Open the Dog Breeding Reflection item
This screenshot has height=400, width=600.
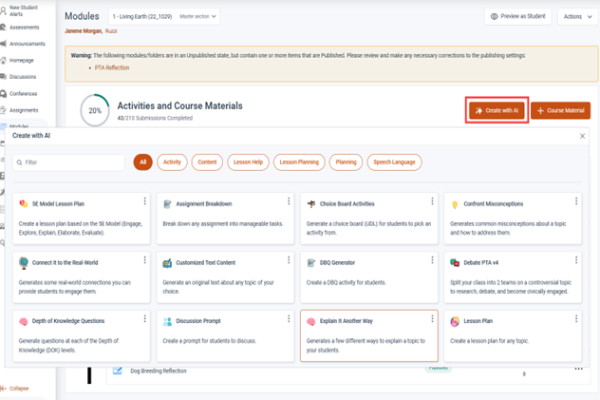point(158,371)
